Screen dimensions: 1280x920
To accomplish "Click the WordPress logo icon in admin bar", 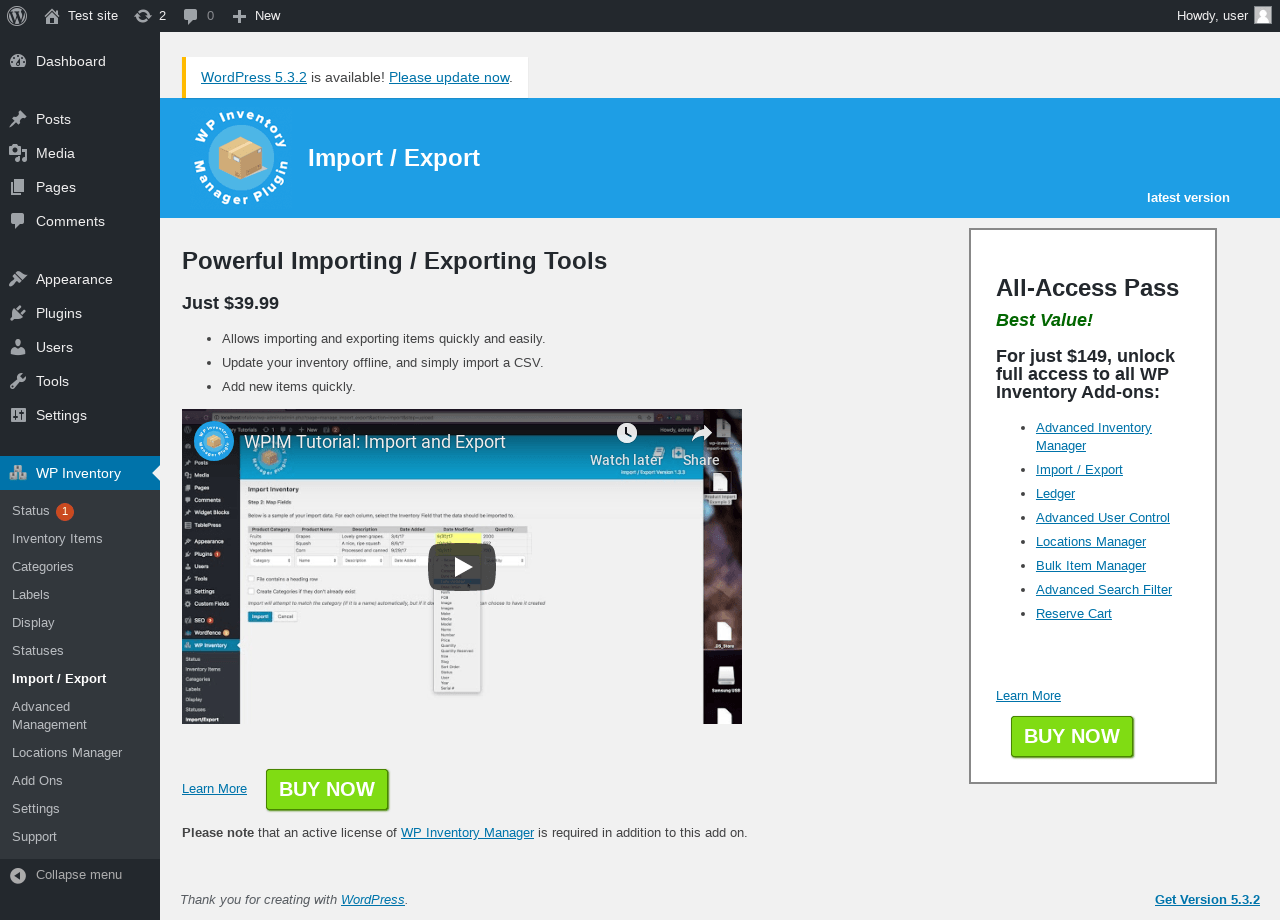I will click(x=17, y=16).
